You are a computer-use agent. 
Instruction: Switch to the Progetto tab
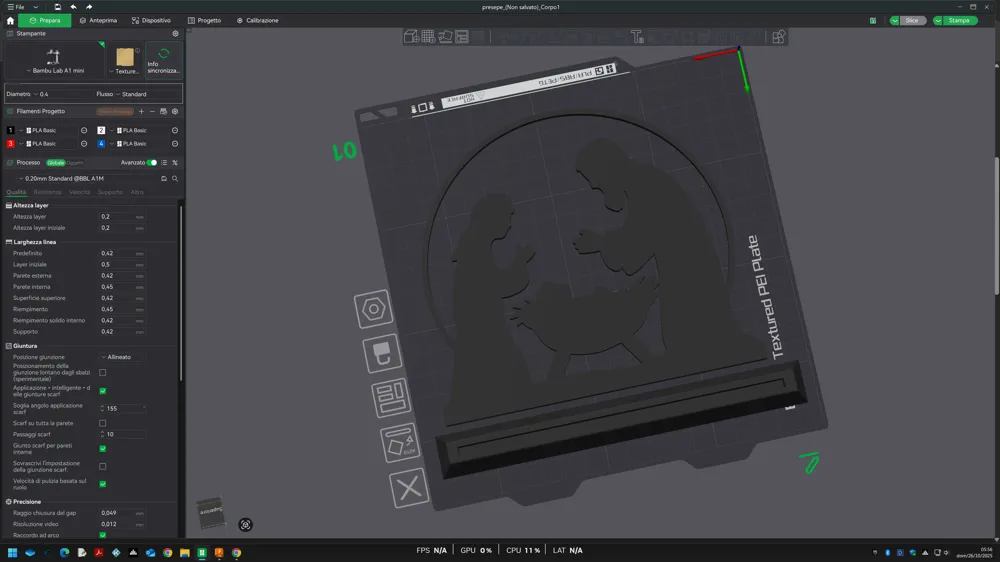point(204,20)
